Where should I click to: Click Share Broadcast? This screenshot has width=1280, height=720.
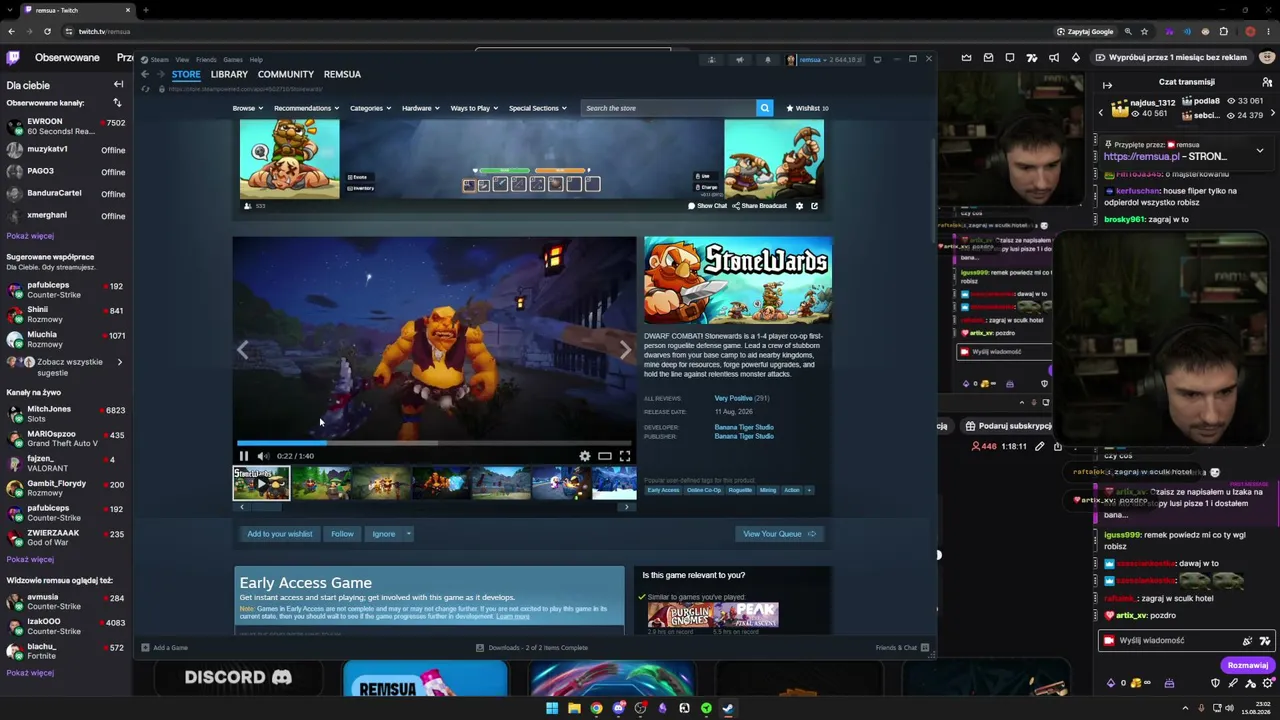[759, 206]
